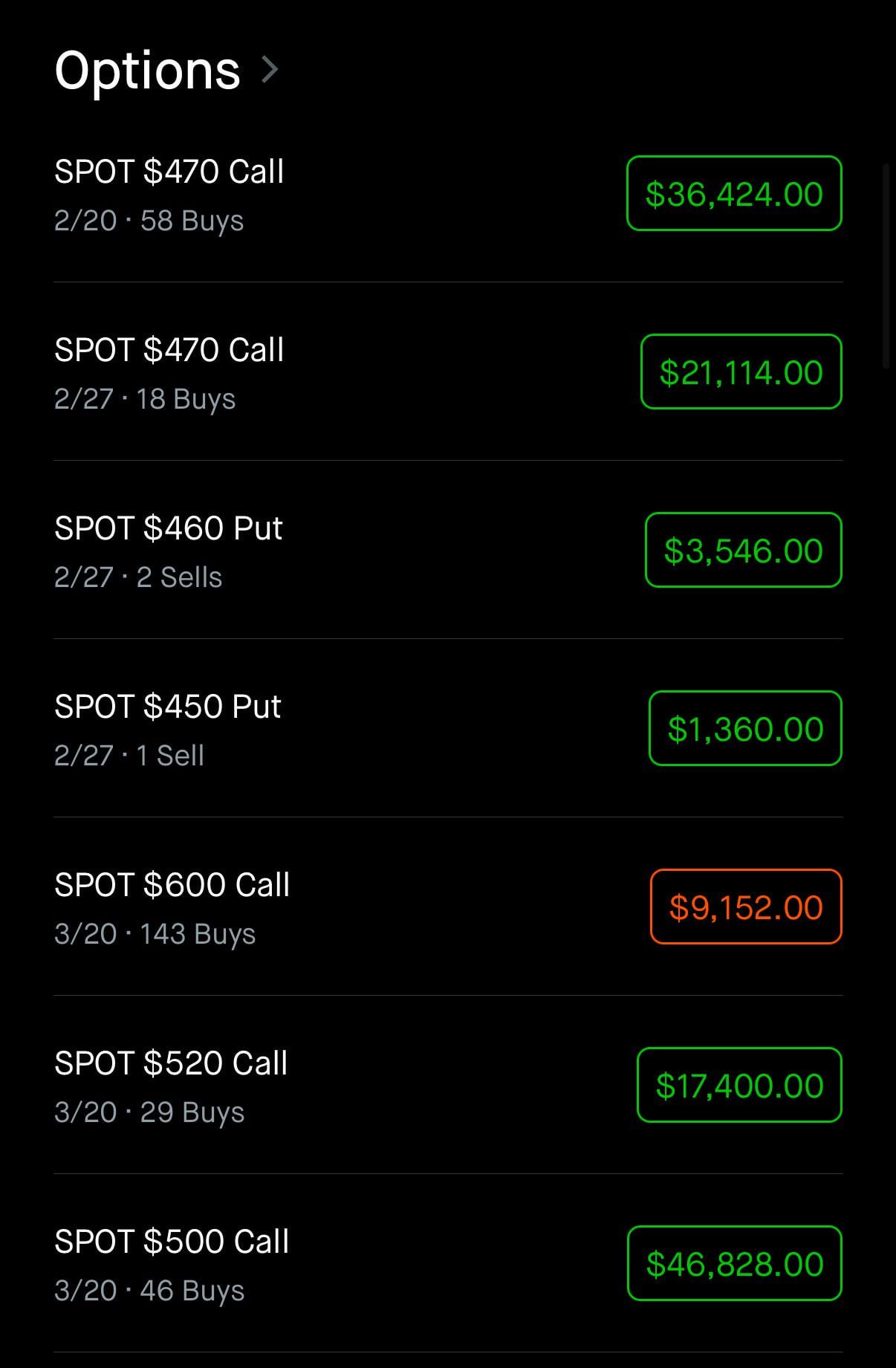The width and height of the screenshot is (896, 1368).
Task: Tap the "2/20 · 58 Buys" subtitle
Action: pos(149,221)
